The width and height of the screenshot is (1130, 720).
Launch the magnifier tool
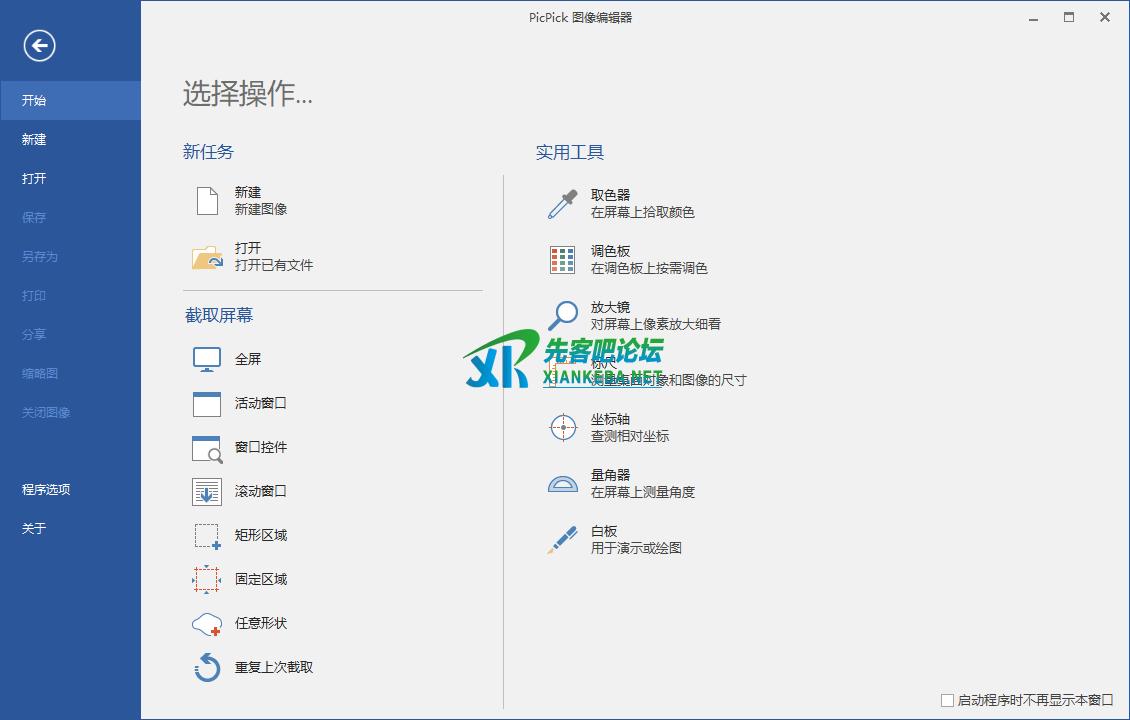(x=563, y=315)
